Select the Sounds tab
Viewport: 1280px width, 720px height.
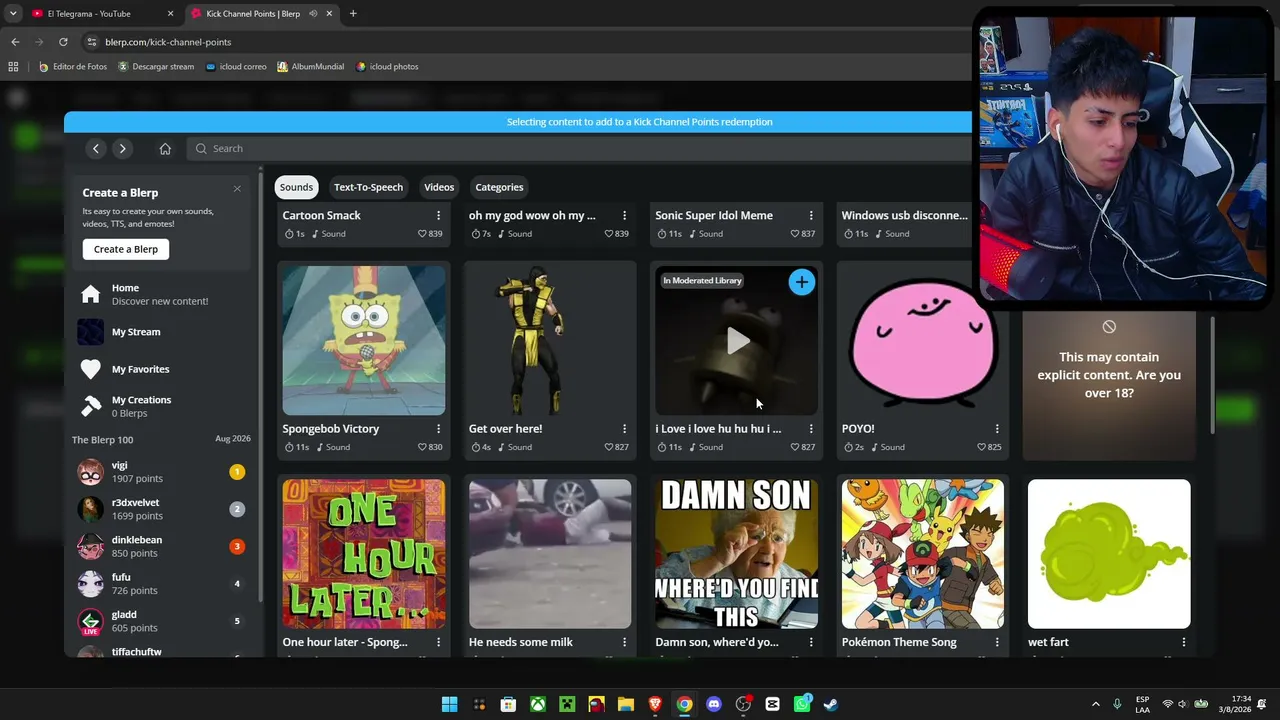tap(296, 187)
